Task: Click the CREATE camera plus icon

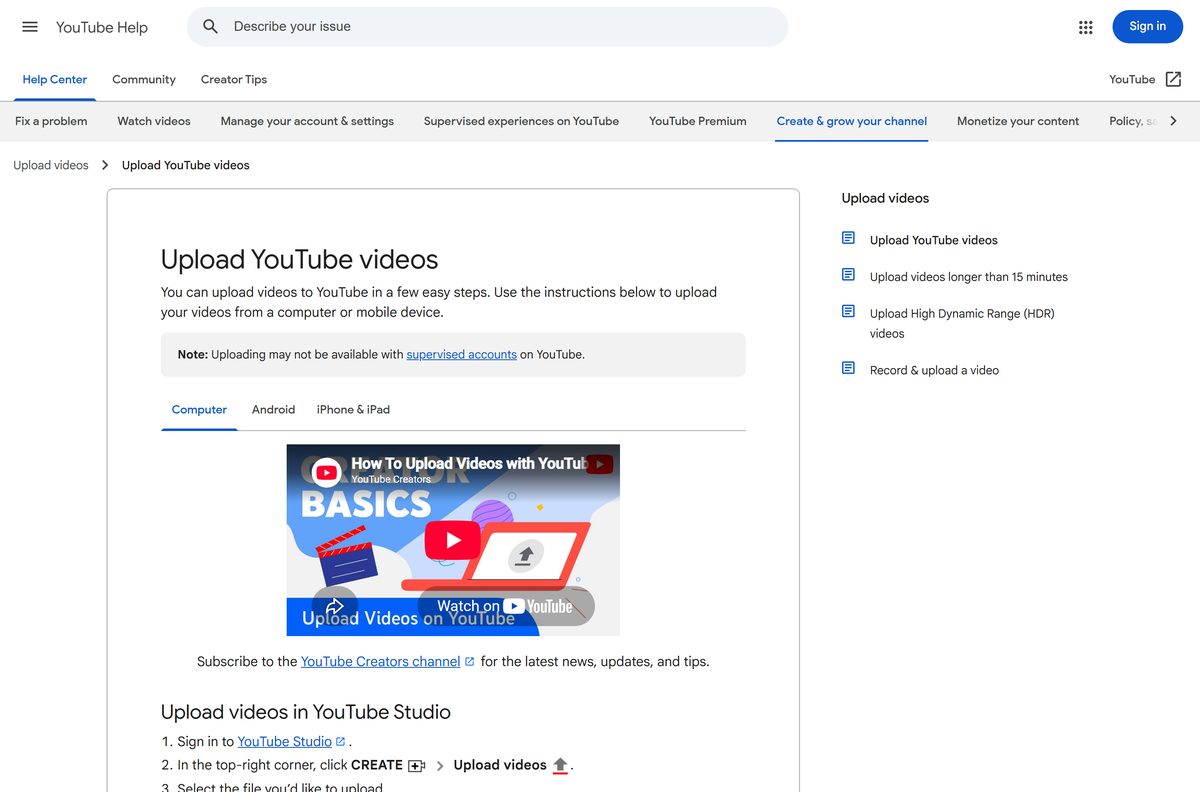Action: [417, 765]
